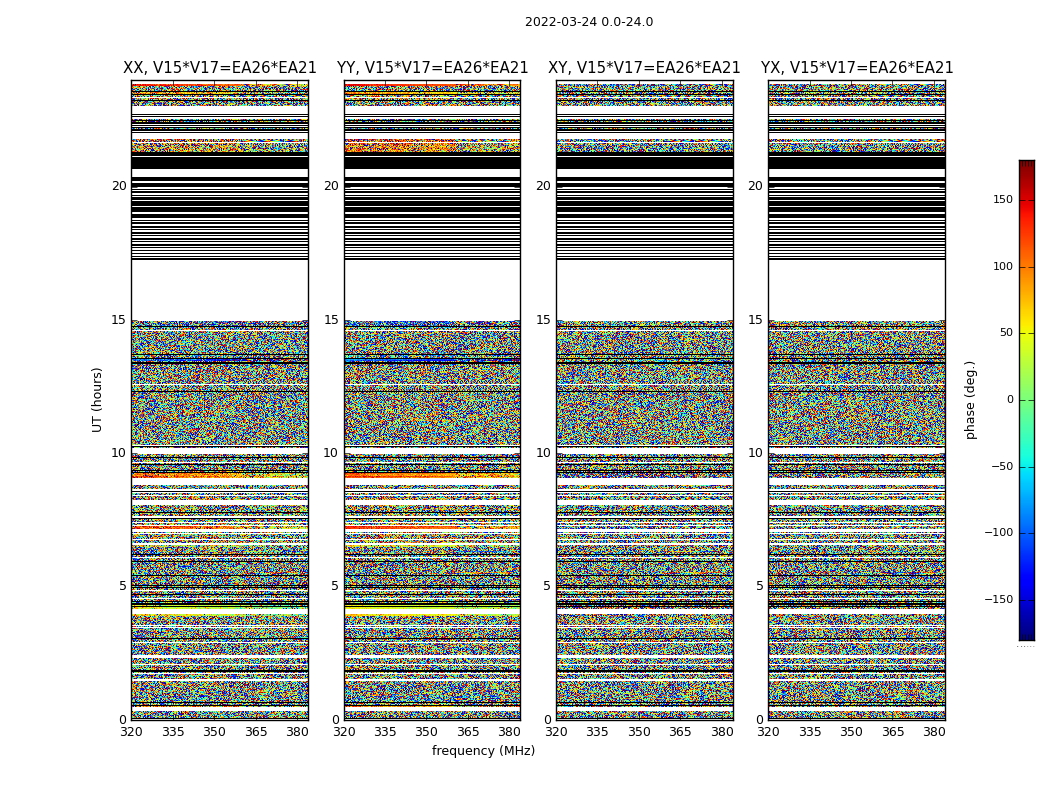Click the 365 MHz tick under XY panel
The height and width of the screenshot is (800, 1050).
[x=681, y=732]
